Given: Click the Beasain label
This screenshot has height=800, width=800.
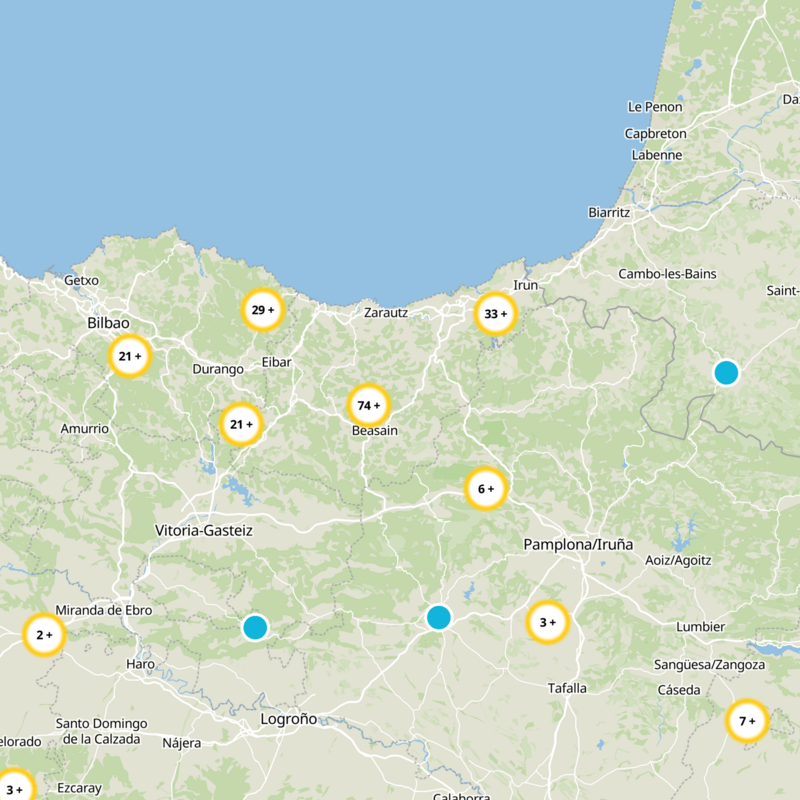Looking at the screenshot, I should coord(374,431).
